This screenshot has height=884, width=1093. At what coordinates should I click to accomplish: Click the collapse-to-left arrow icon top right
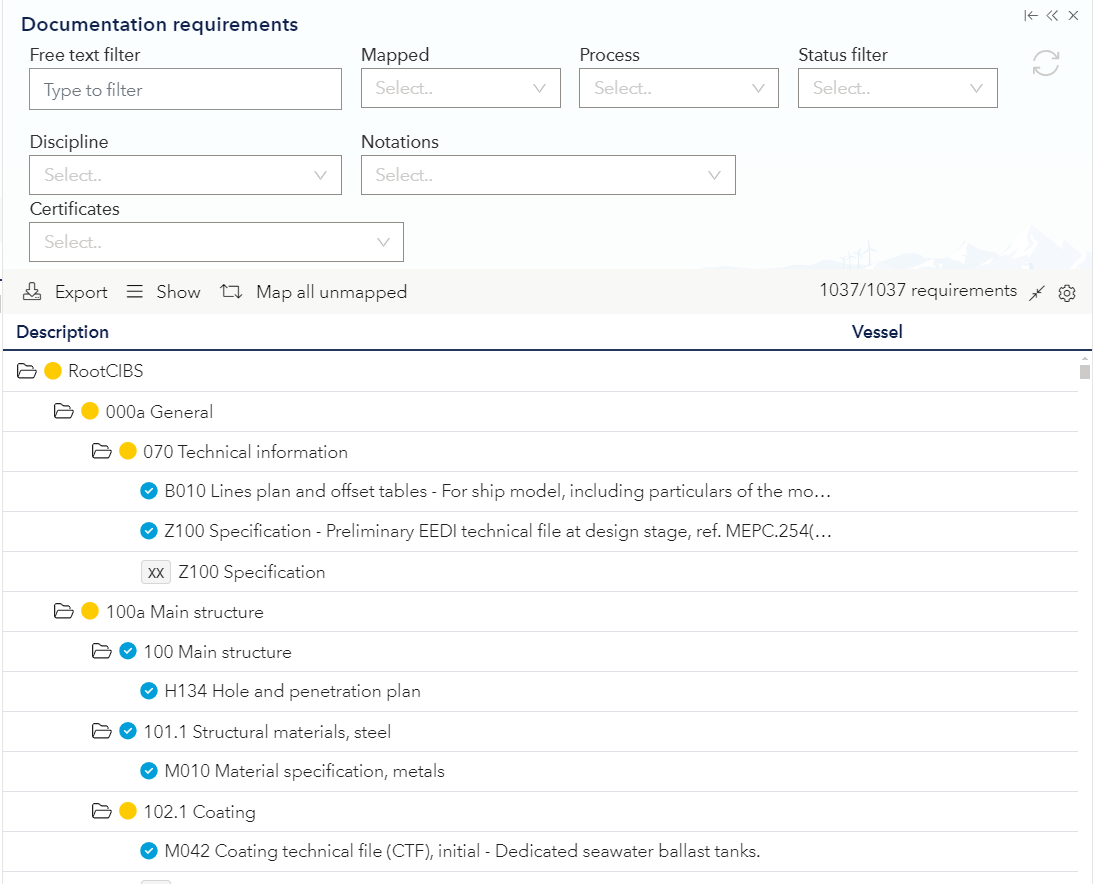coord(1030,15)
